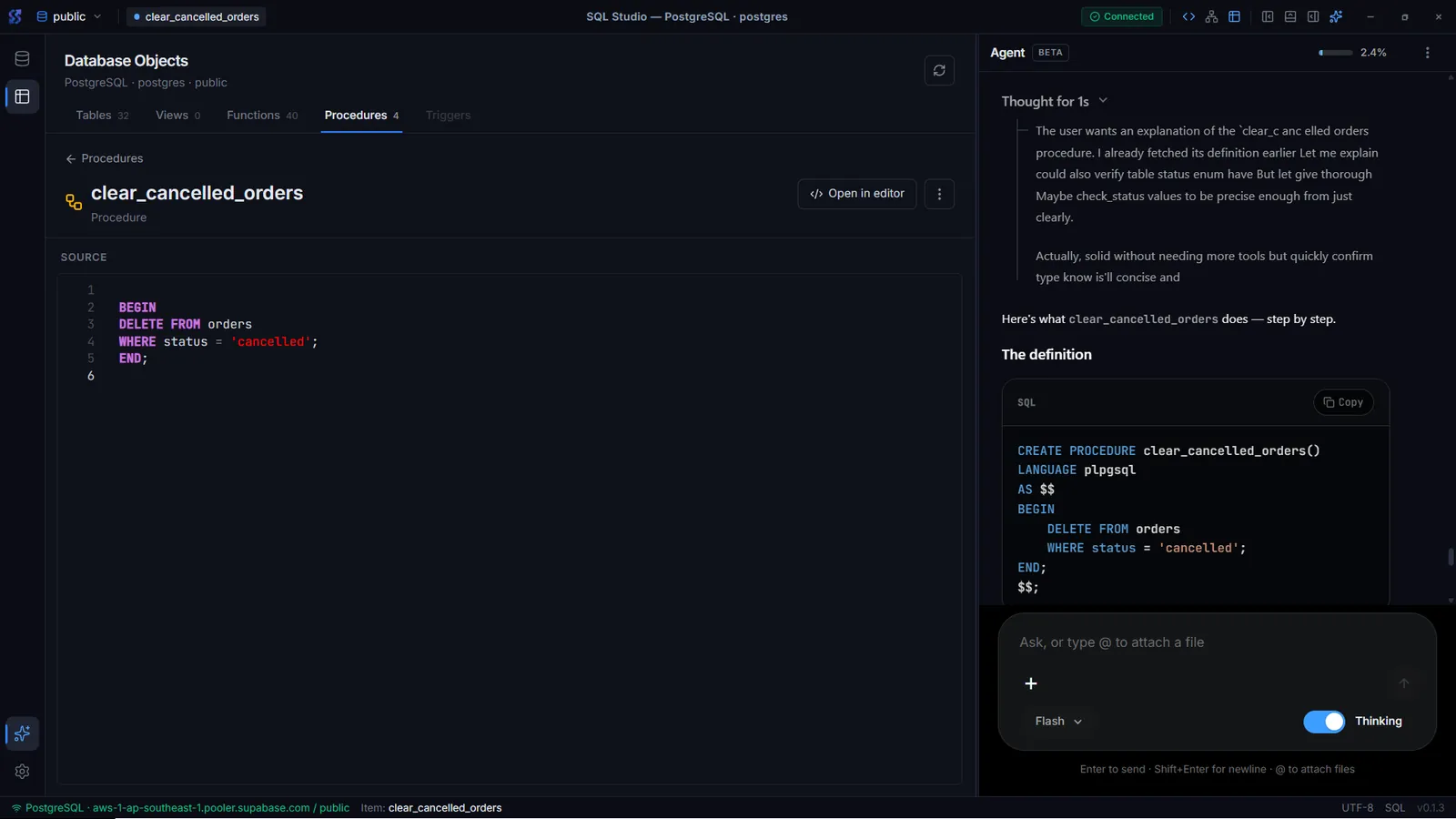Click the v0.1.3 version label

1430,808
